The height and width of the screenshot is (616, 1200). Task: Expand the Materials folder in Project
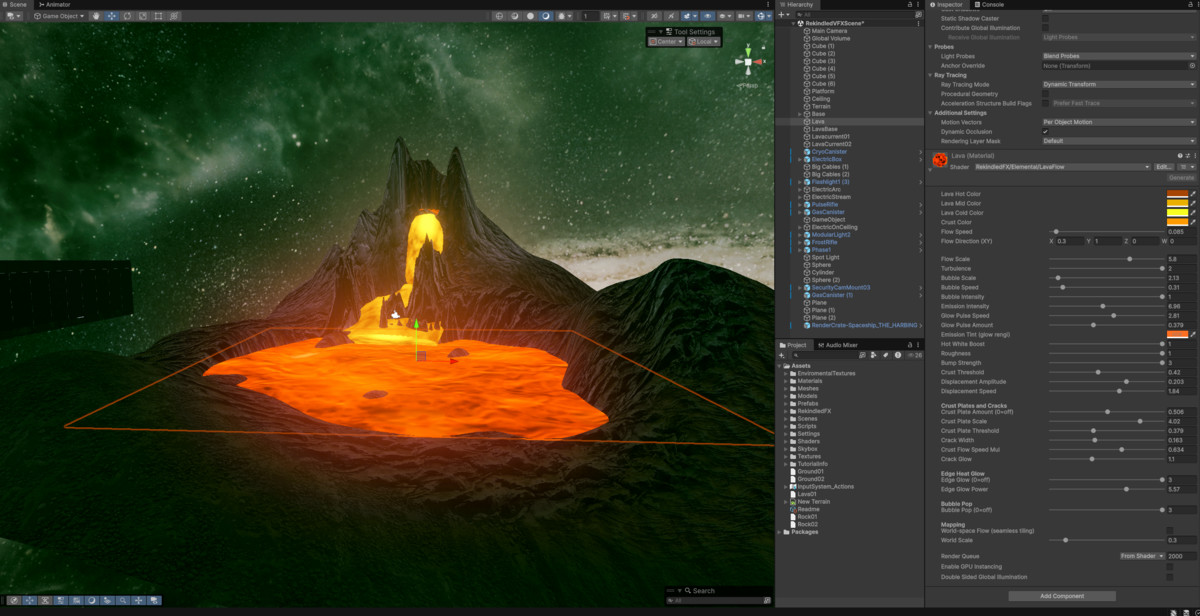tap(786, 381)
